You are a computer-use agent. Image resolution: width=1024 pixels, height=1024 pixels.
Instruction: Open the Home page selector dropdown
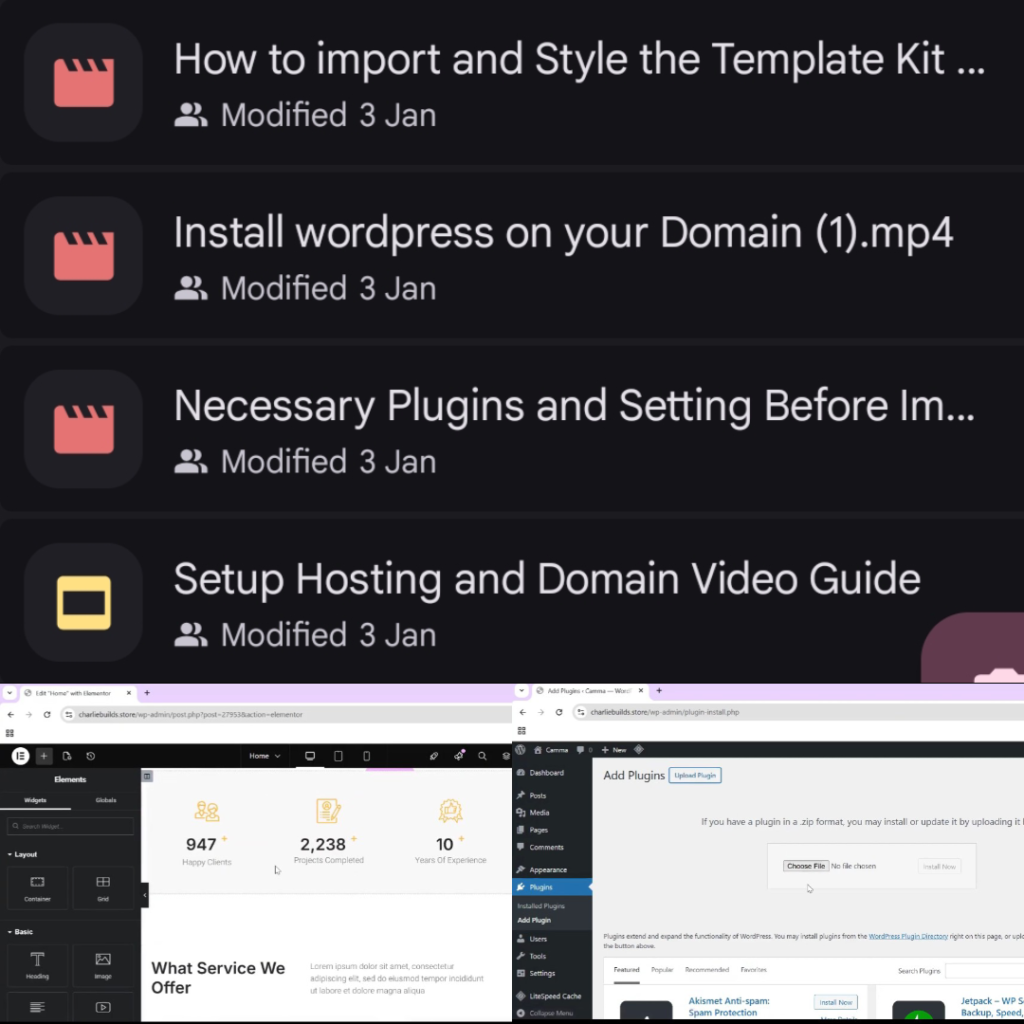pos(265,756)
